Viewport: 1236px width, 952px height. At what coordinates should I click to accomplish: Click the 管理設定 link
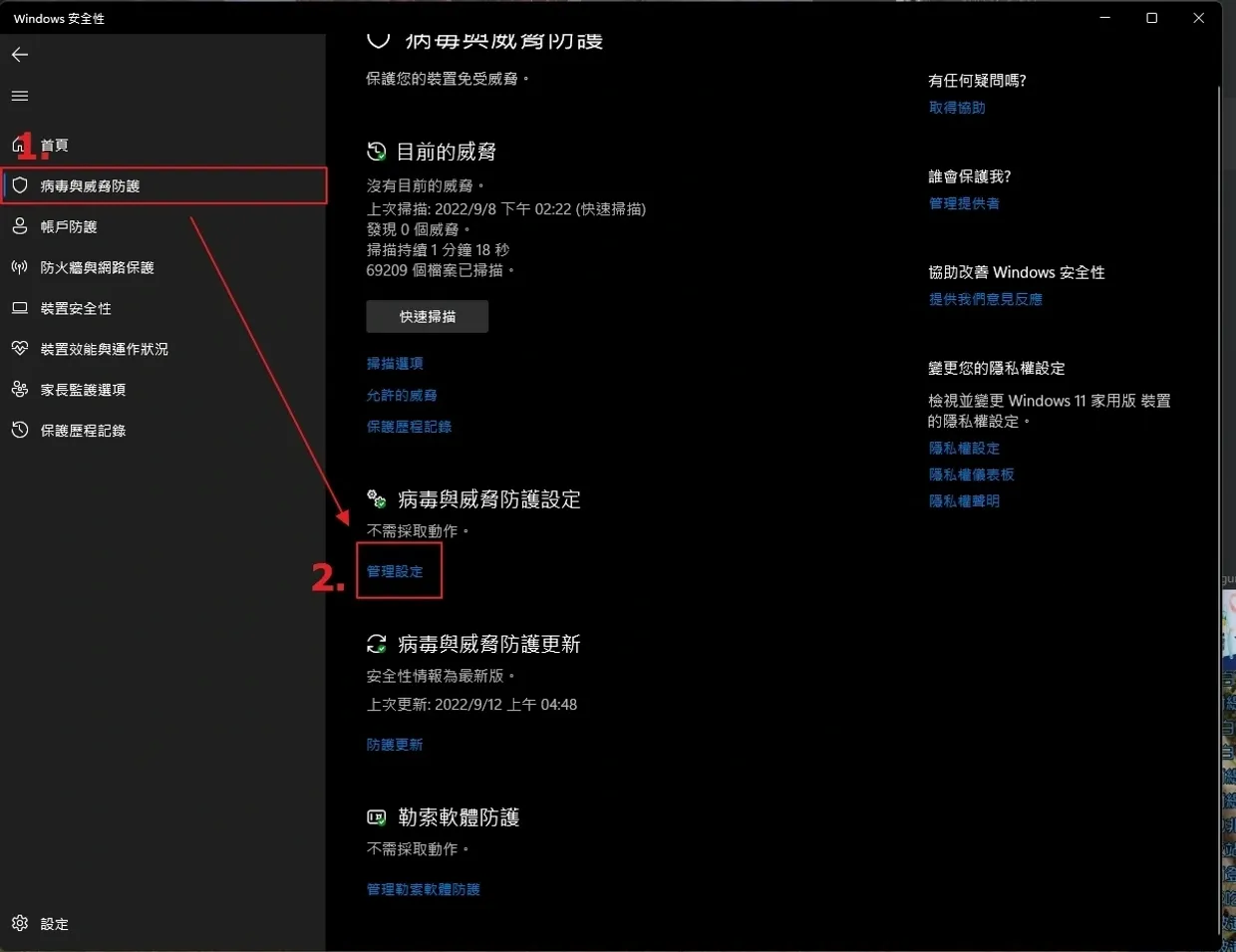[395, 571]
